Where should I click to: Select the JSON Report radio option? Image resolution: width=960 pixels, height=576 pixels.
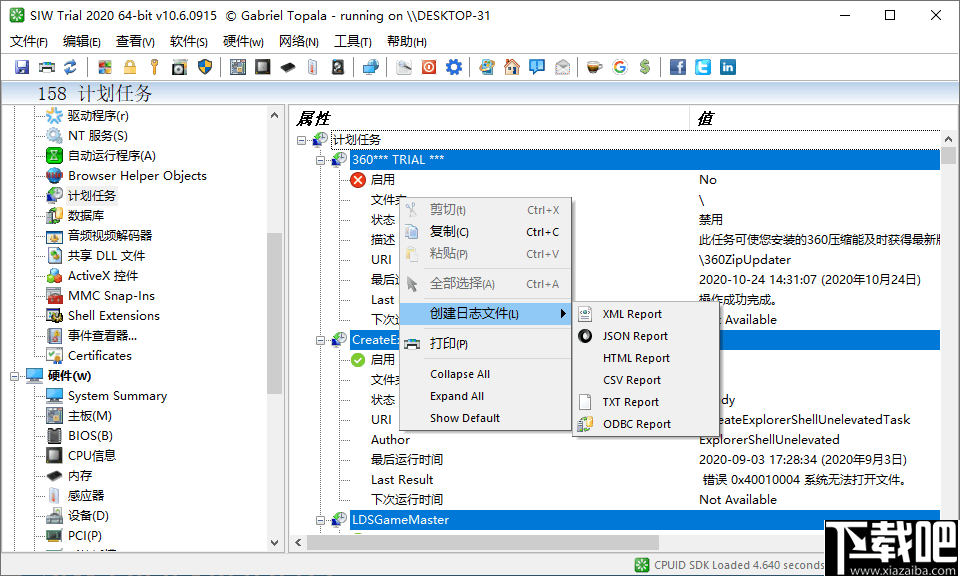[634, 336]
